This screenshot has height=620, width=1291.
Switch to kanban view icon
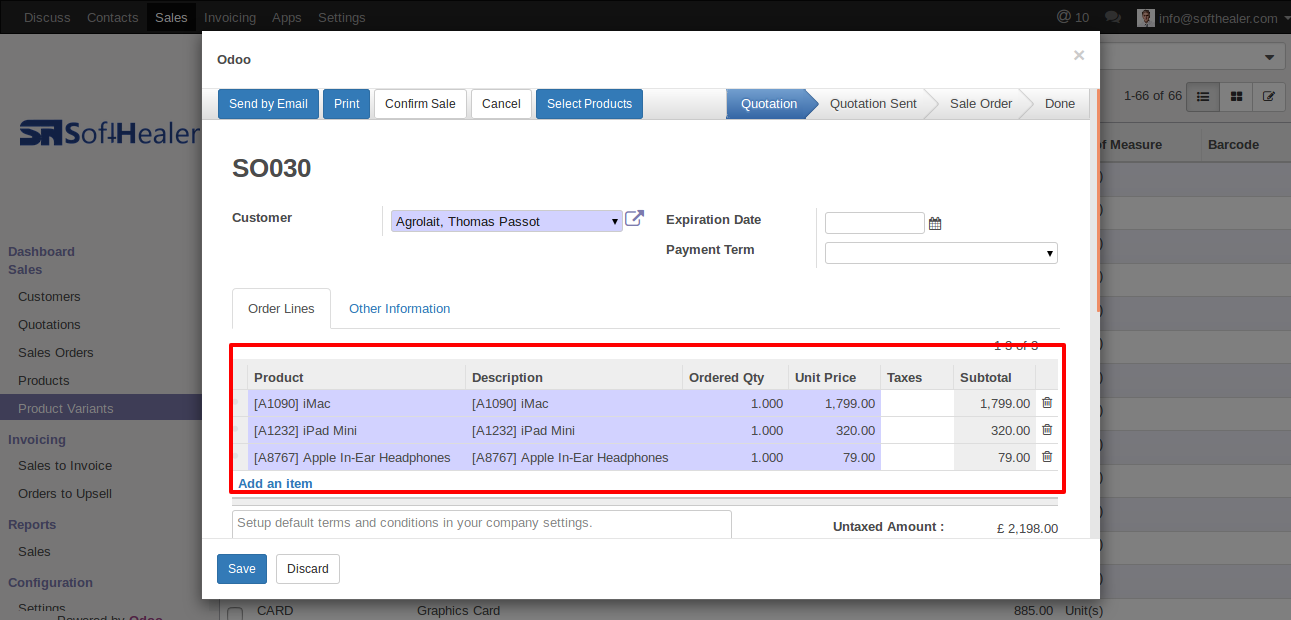coord(1236,96)
